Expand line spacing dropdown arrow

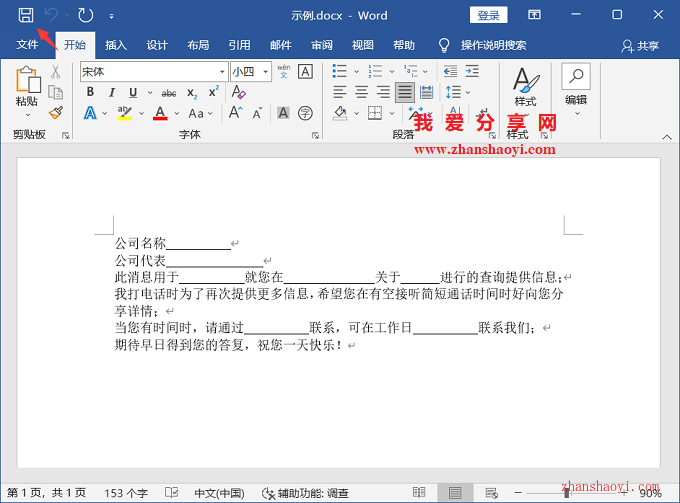tap(468, 92)
